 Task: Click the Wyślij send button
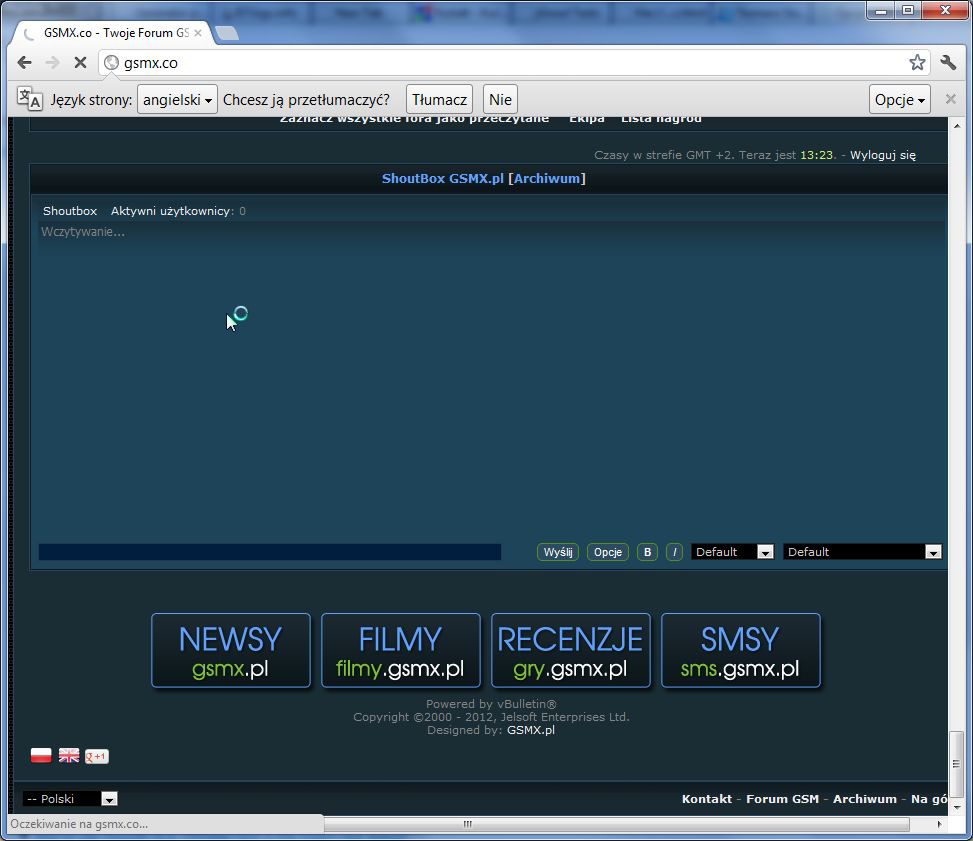point(557,552)
